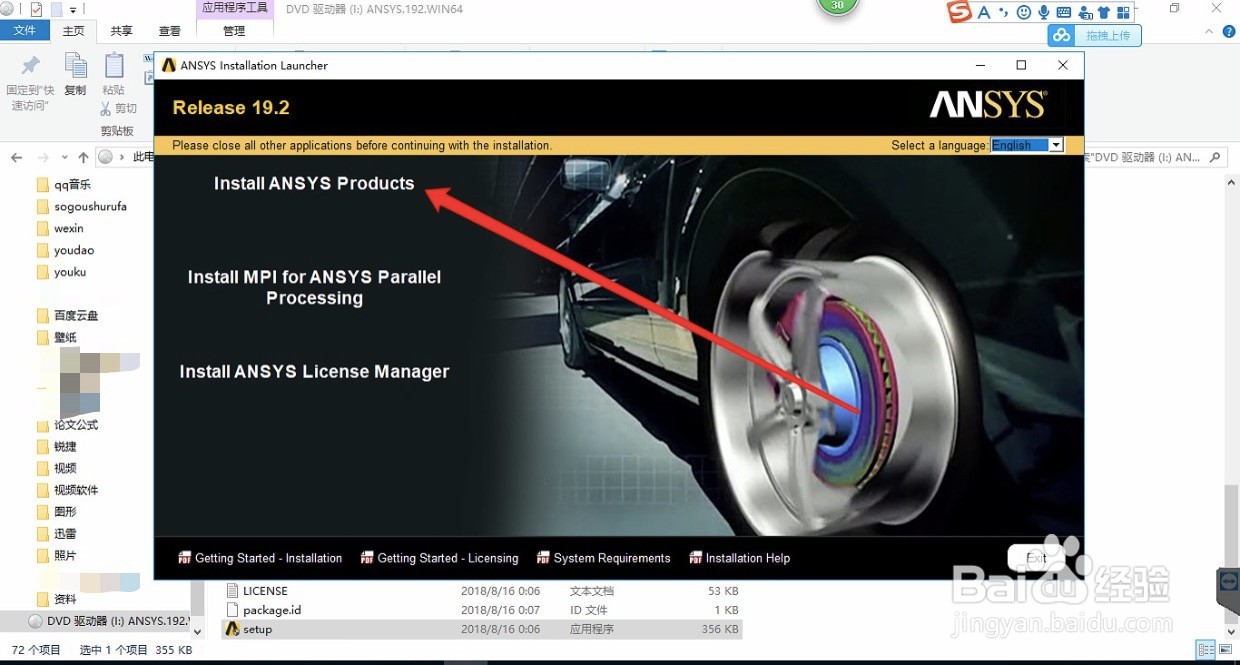This screenshot has height=665, width=1240.
Task: Click the properties icon in quick access toolbar
Action: coord(36,9)
